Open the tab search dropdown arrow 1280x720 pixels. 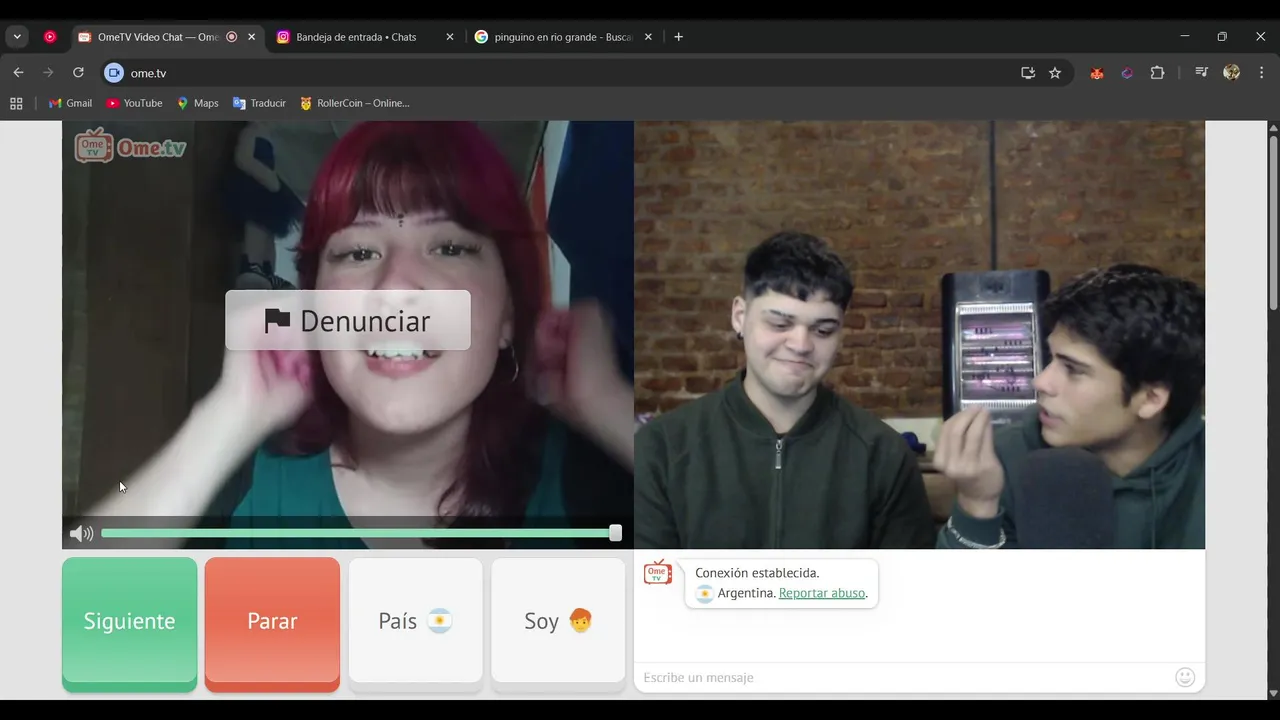(17, 37)
